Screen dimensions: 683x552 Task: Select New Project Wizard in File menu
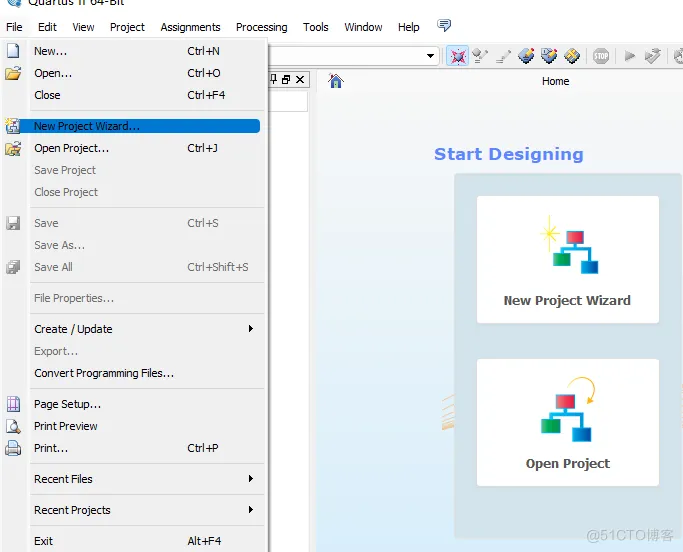click(87, 126)
